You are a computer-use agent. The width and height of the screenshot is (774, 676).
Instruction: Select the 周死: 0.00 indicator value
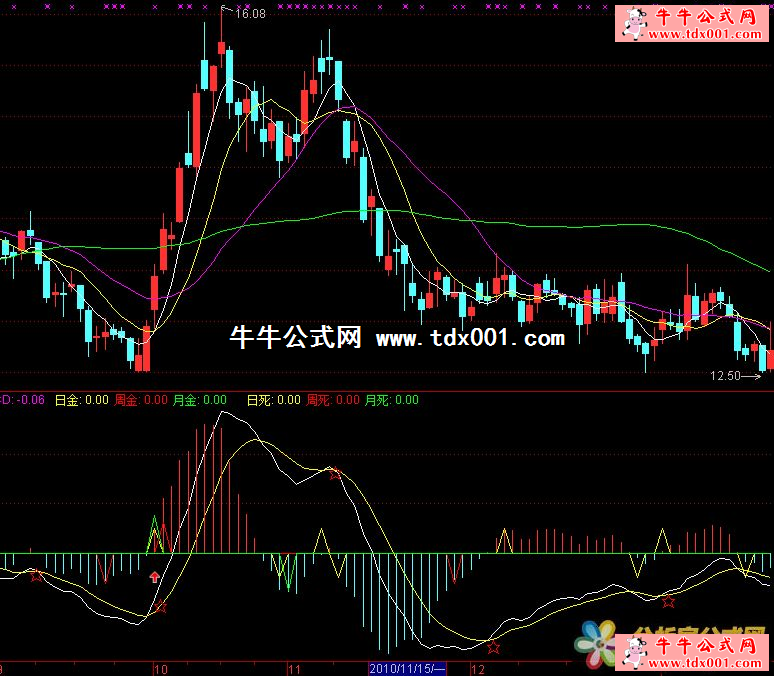(333, 400)
